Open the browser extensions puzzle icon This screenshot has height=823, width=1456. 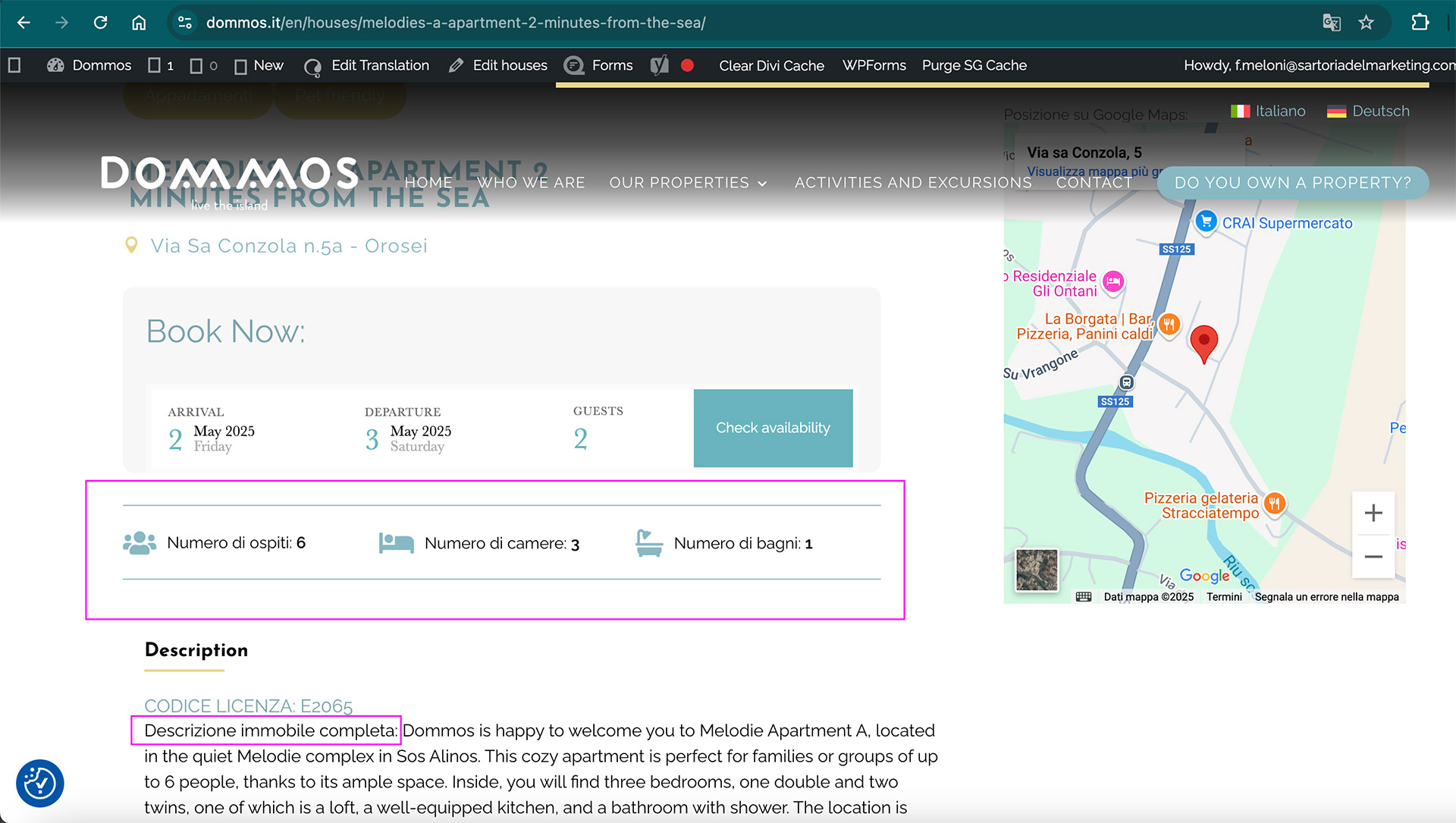point(1420,23)
